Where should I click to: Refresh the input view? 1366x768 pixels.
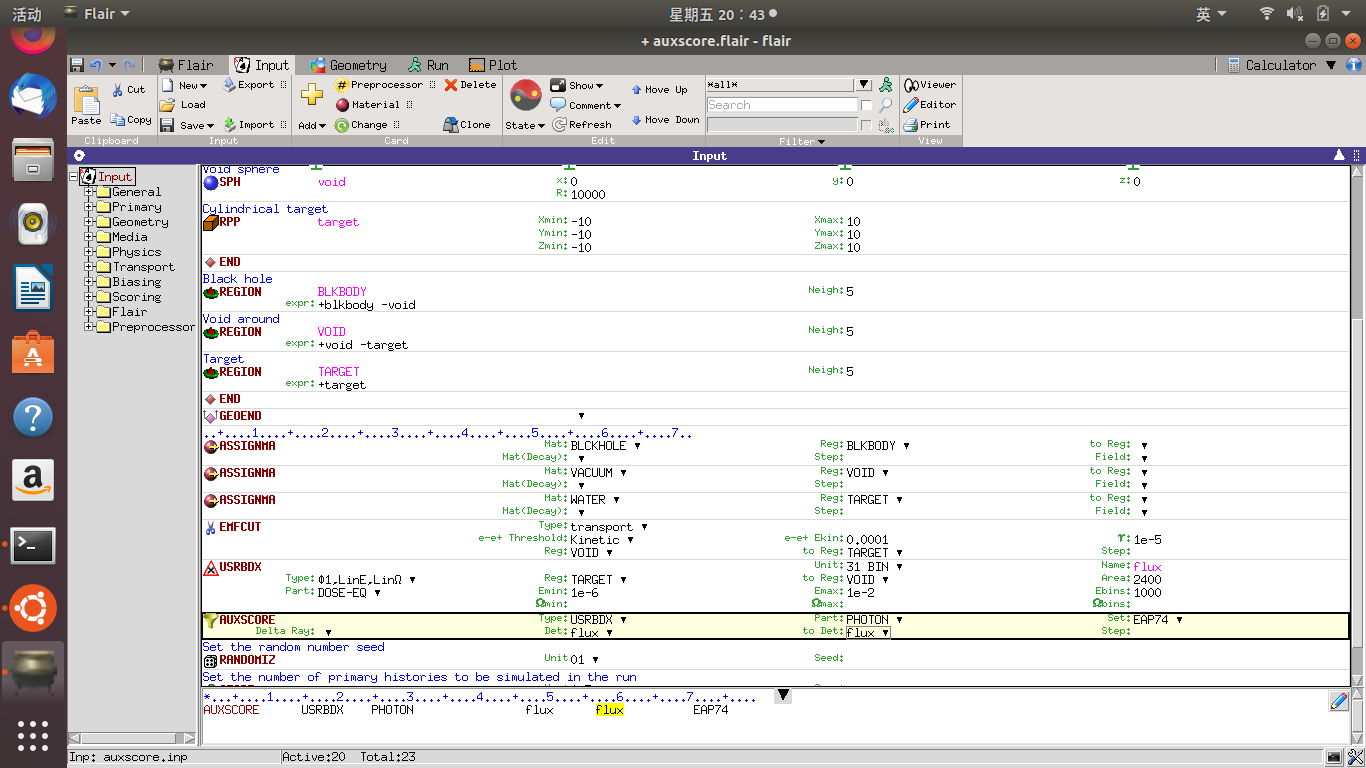tap(581, 125)
